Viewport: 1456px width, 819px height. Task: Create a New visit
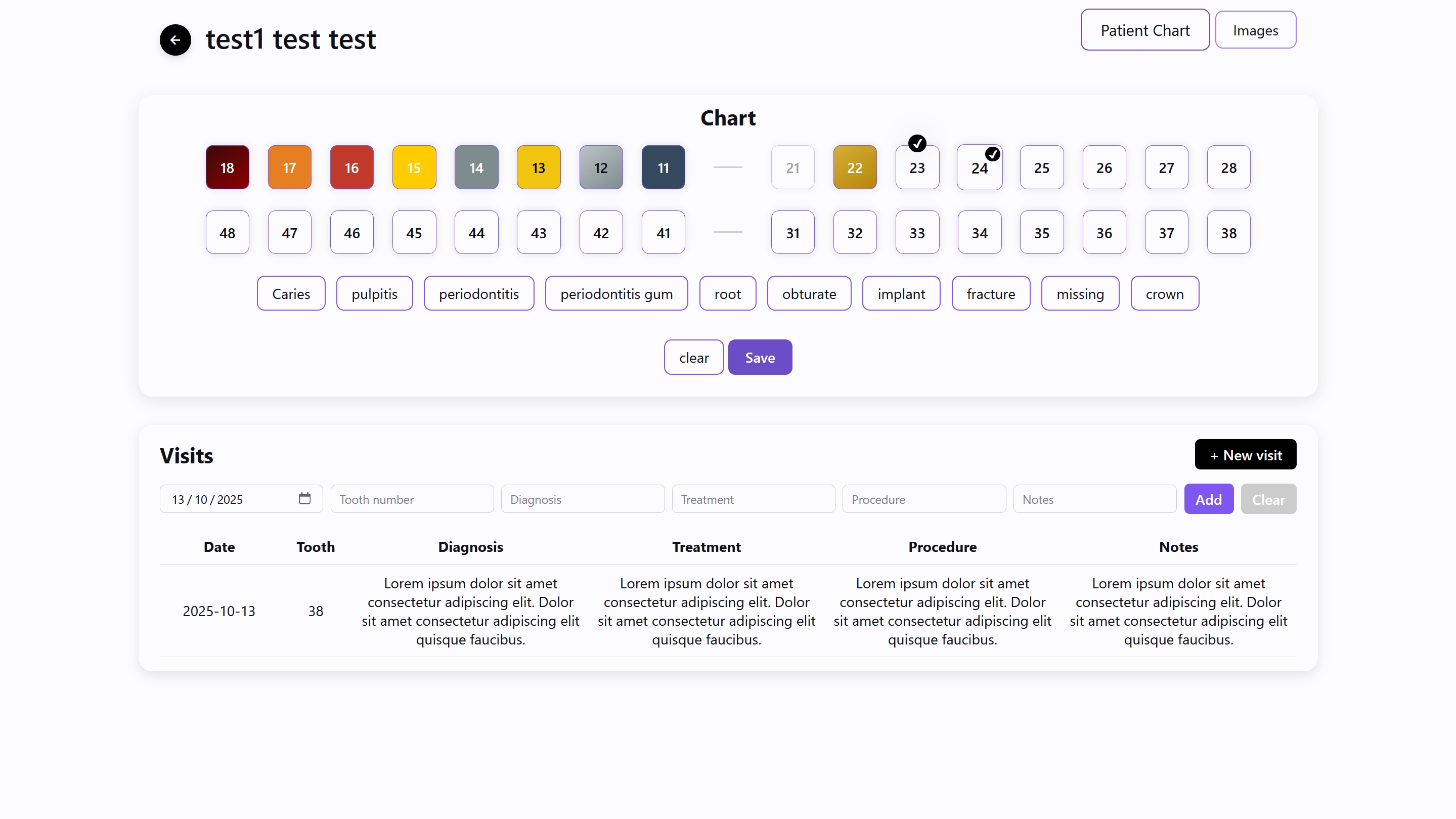[1245, 454]
